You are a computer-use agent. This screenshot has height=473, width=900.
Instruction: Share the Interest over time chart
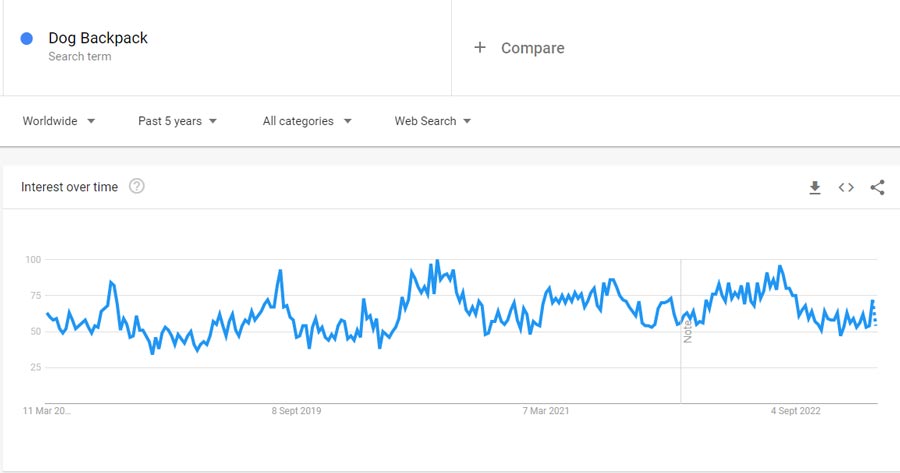[877, 187]
